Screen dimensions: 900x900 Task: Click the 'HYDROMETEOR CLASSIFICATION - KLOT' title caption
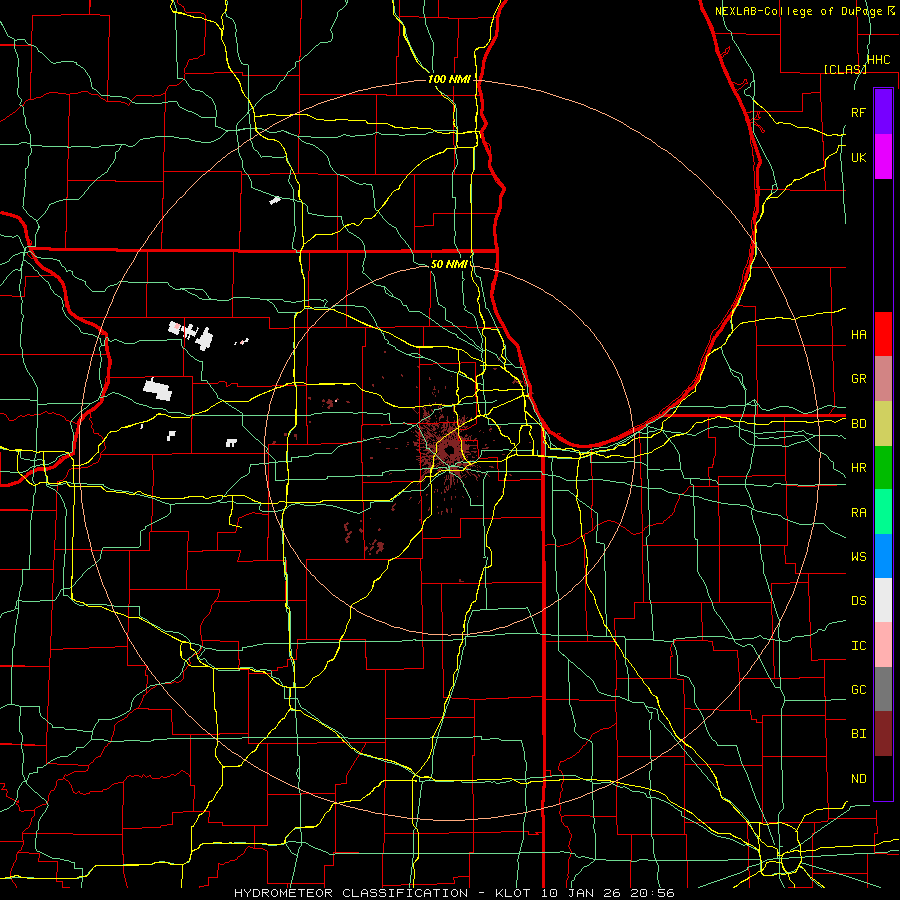pos(384,893)
